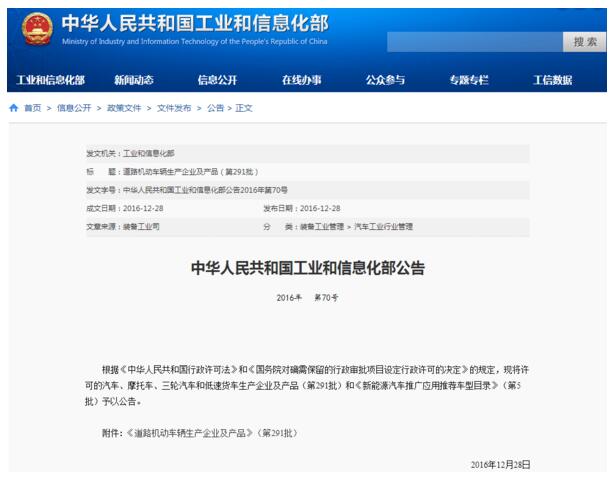Open the 新闻动态 nav menu

(x=134, y=80)
